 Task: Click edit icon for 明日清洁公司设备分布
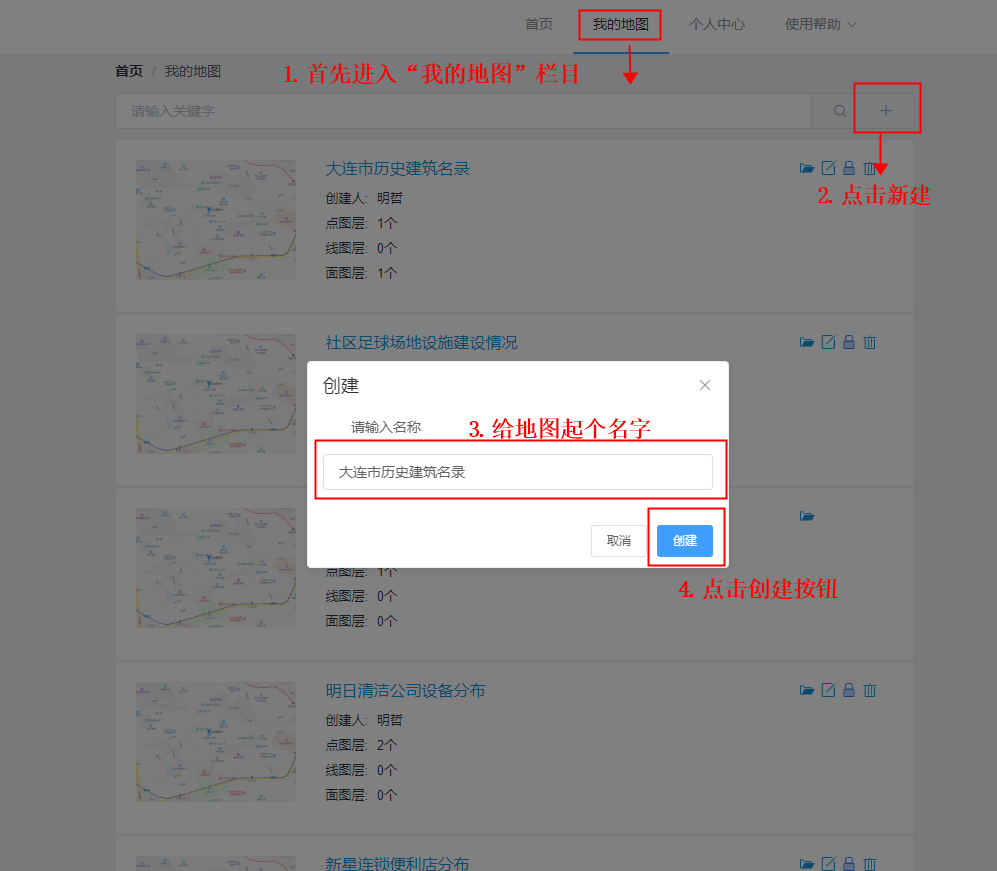tap(828, 690)
